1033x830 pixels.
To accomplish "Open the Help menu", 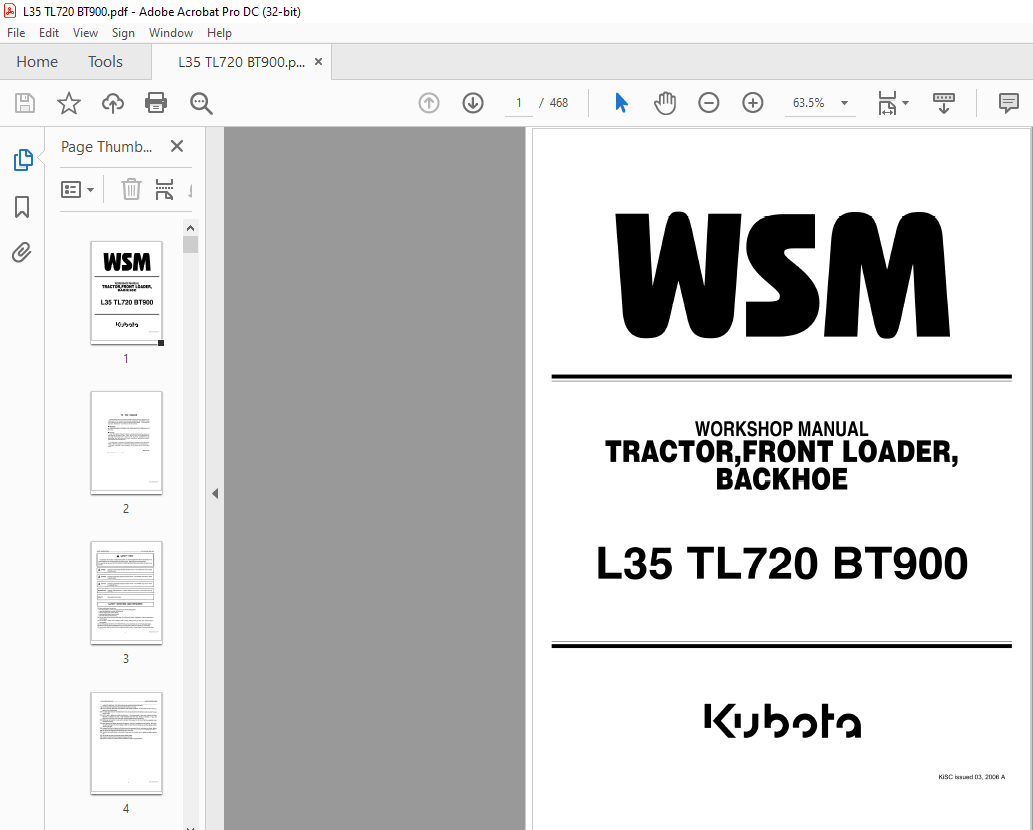I will pos(219,33).
